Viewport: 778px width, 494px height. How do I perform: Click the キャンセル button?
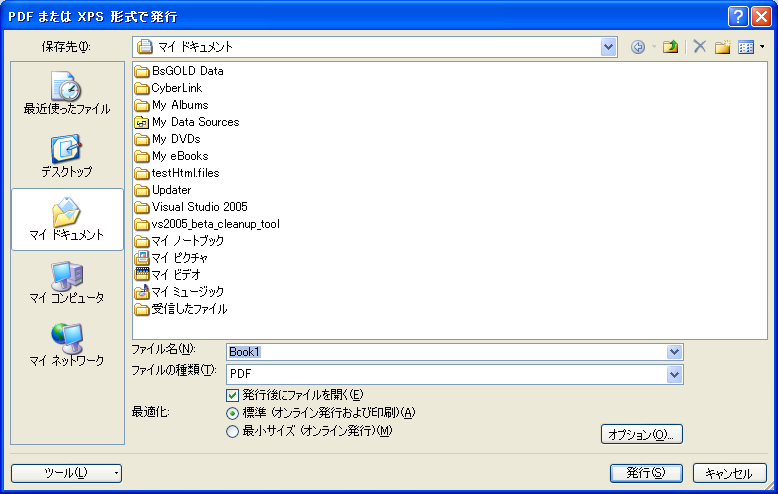click(729, 473)
